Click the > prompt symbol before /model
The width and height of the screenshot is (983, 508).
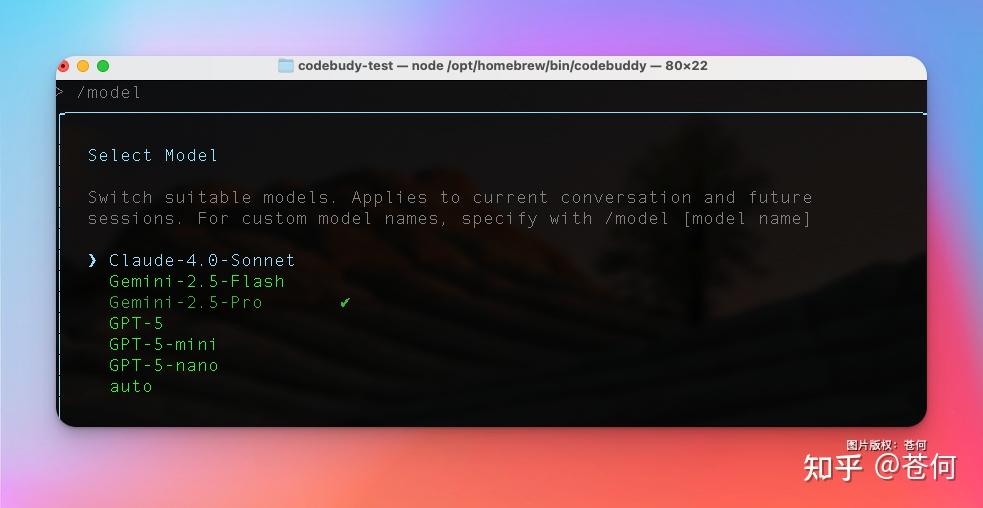click(61, 92)
